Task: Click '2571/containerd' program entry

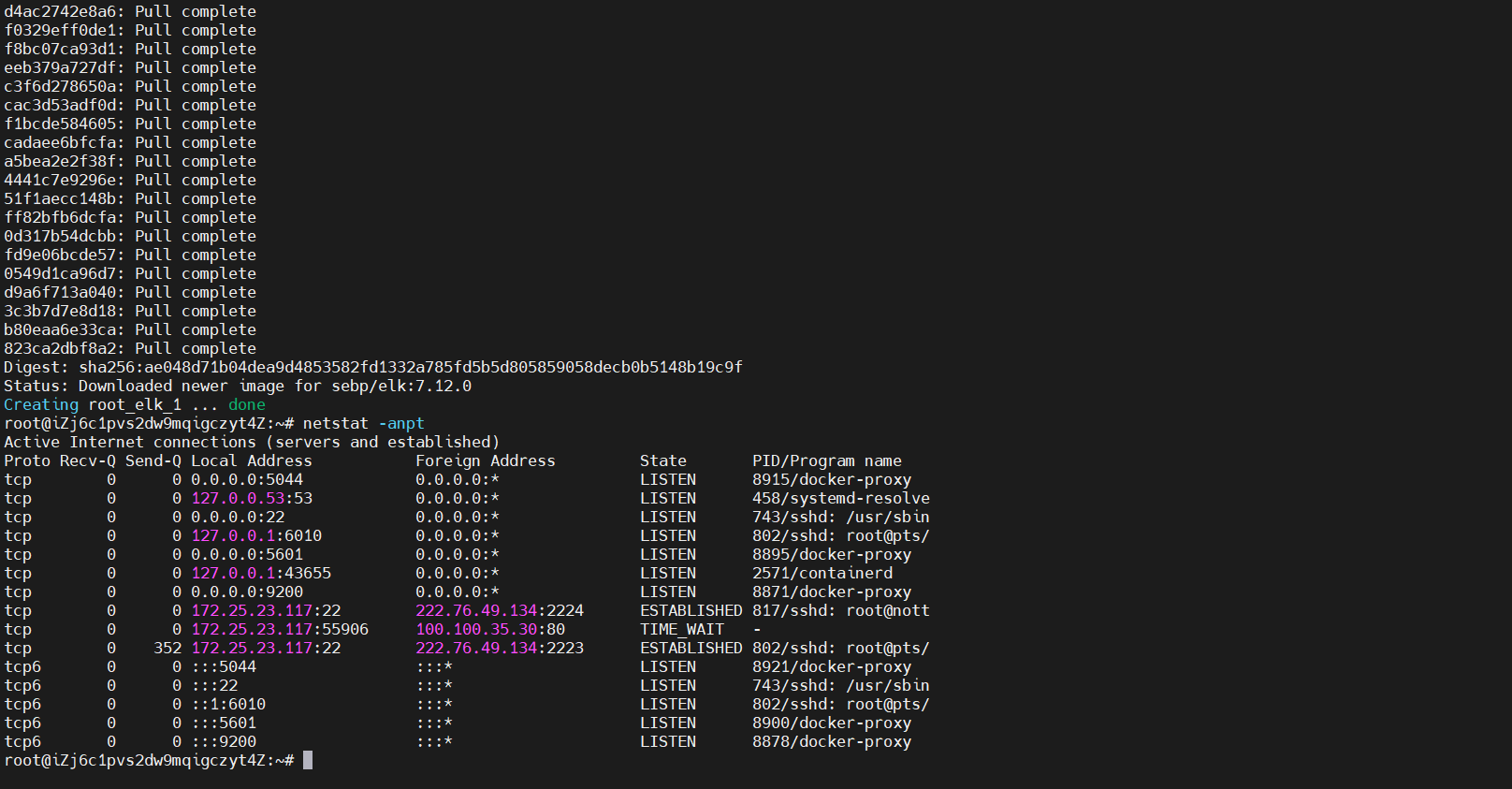Action: pos(822,573)
